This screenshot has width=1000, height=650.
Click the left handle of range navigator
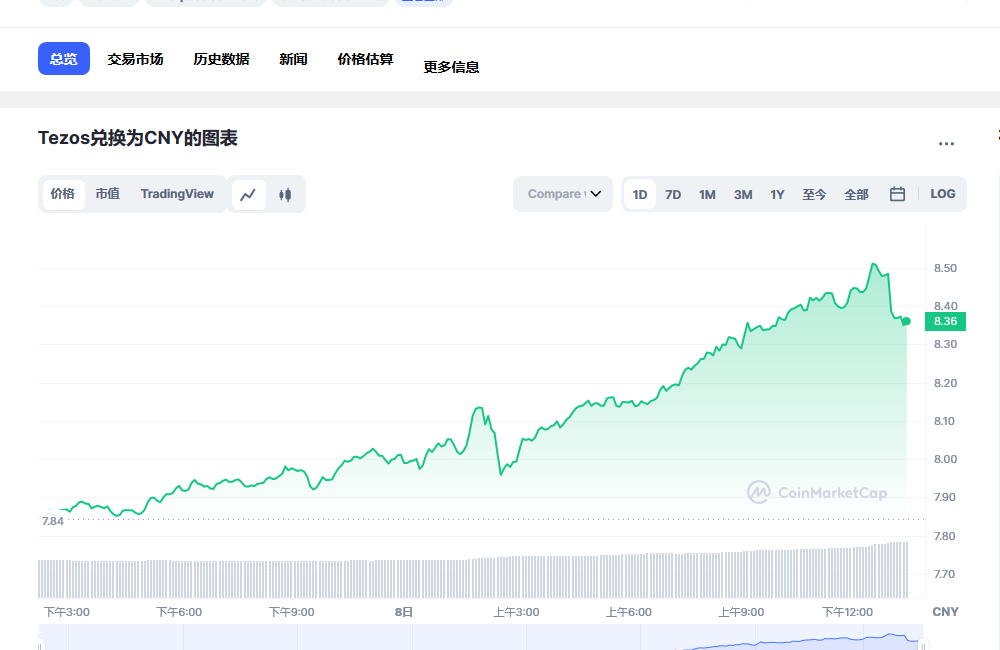(40, 645)
